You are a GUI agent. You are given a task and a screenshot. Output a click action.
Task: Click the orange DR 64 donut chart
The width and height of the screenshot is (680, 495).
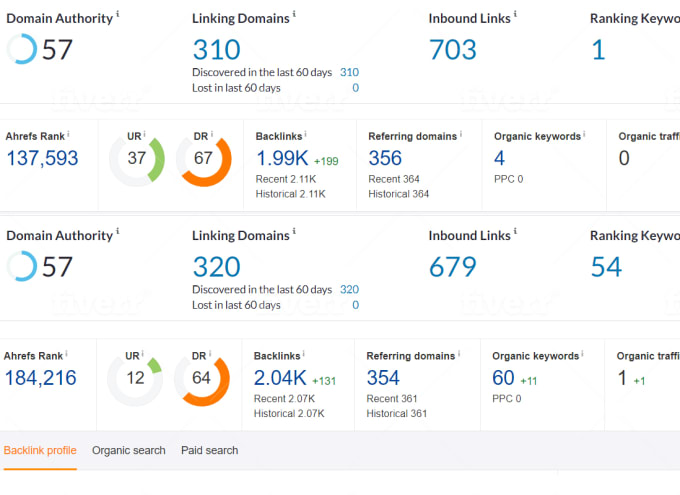(x=203, y=380)
